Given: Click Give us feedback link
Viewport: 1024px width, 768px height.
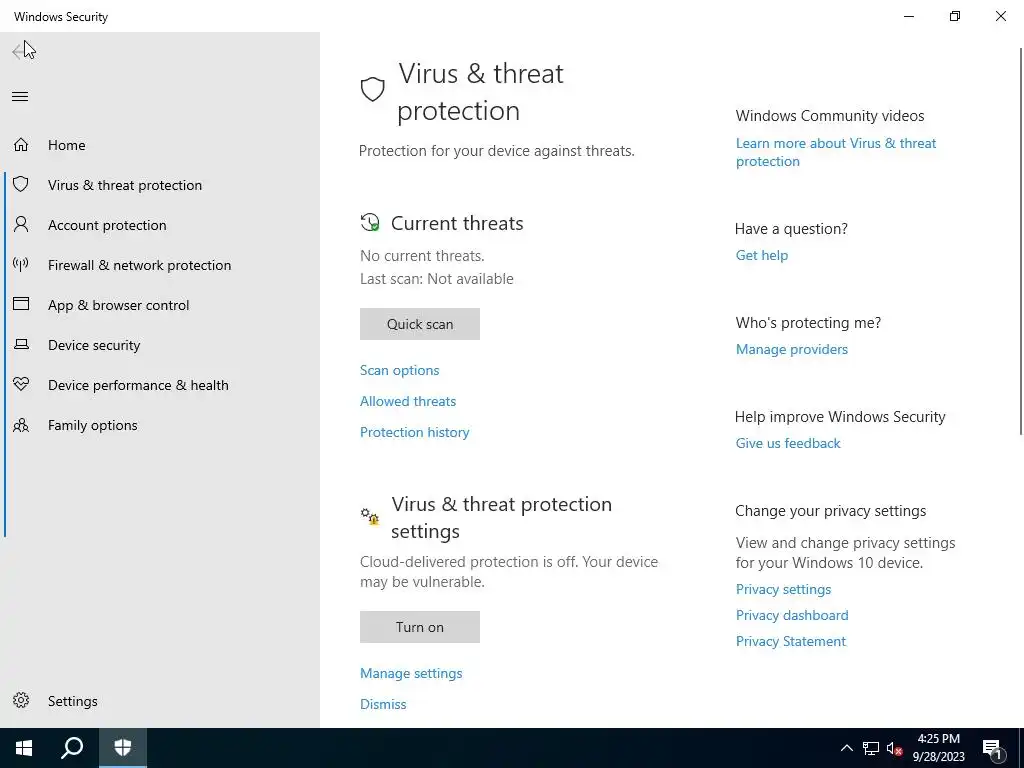Looking at the screenshot, I should coord(788,443).
